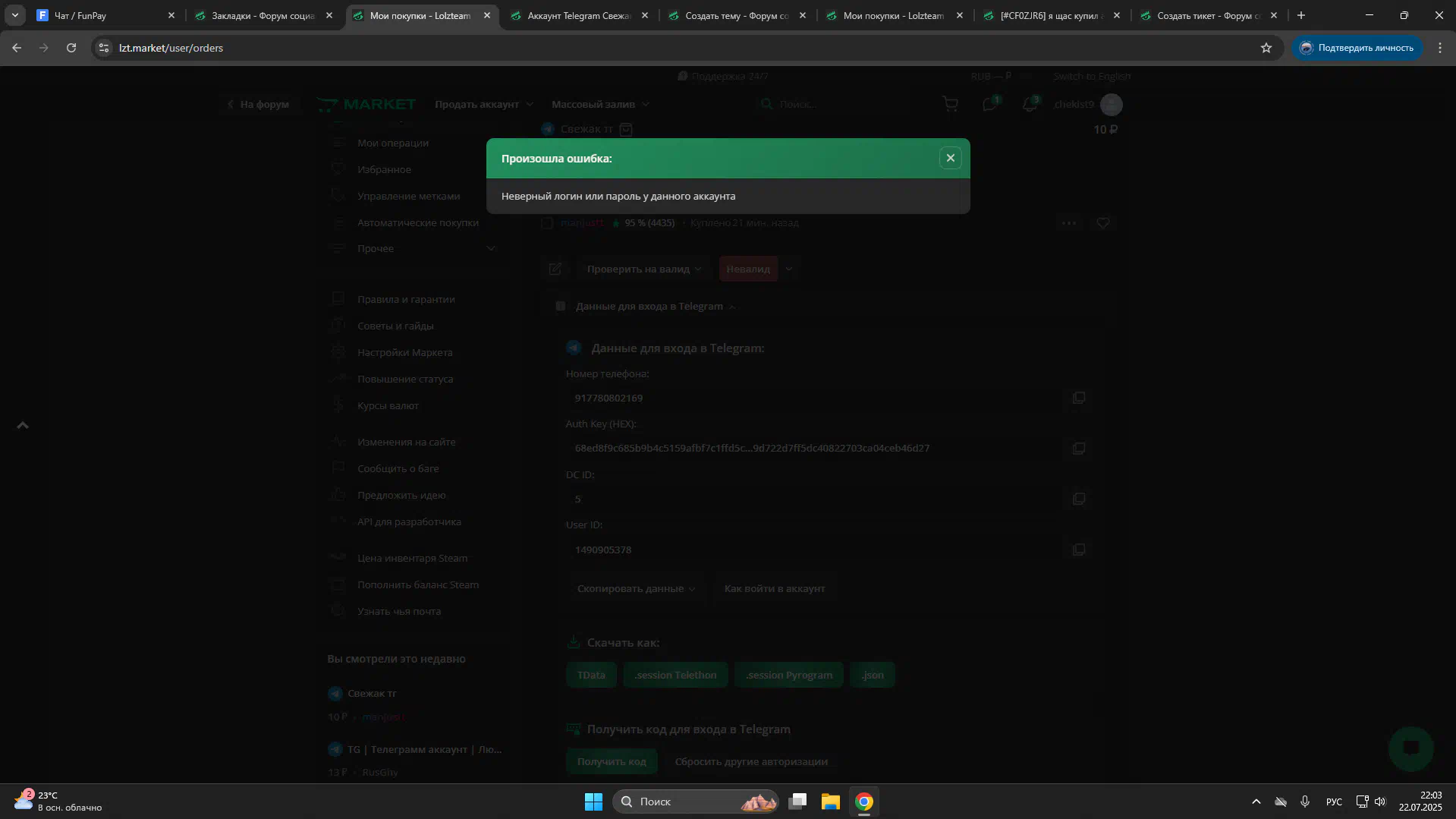Open the Windows Start menu
The image size is (1456, 819).
click(x=593, y=802)
